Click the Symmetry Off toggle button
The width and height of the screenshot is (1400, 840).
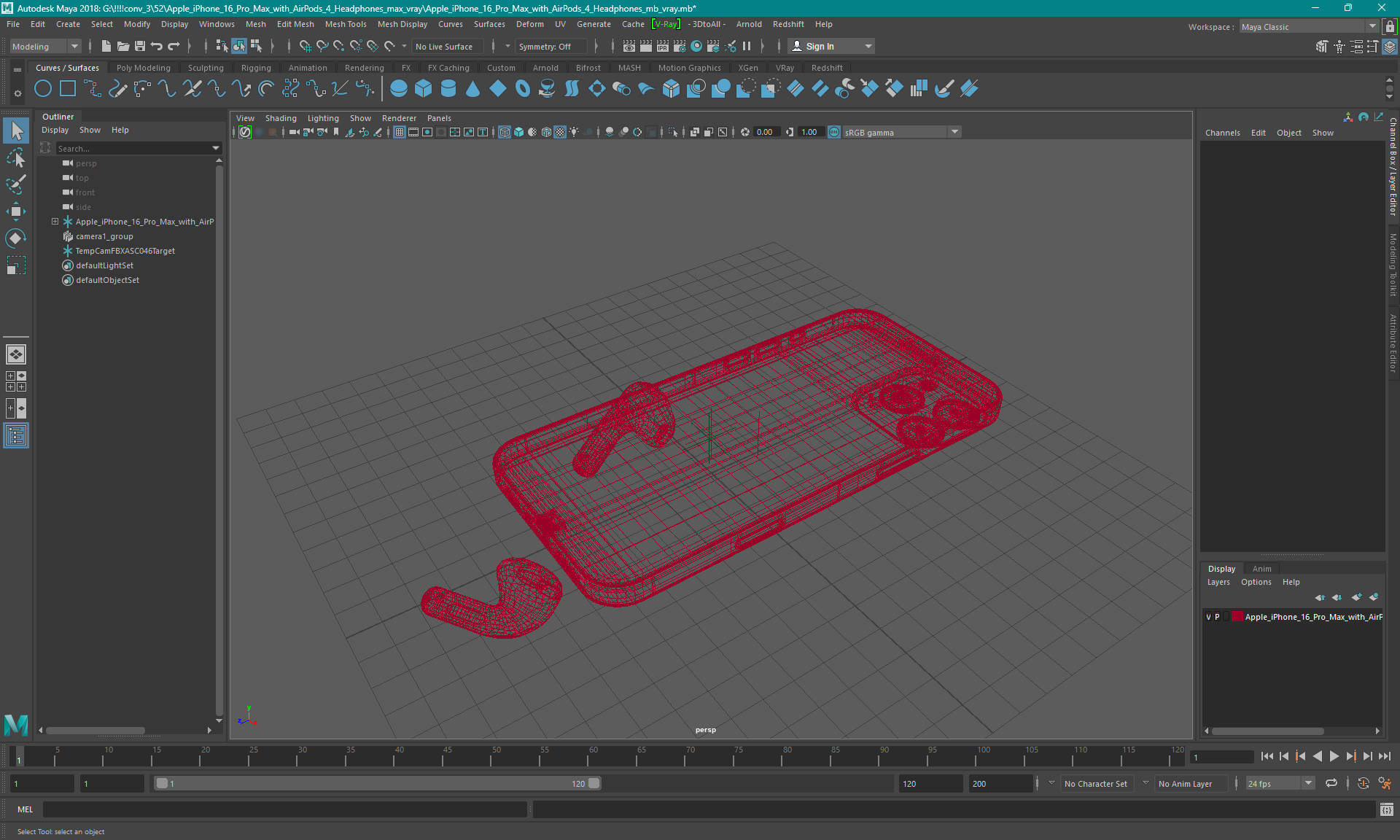pos(547,46)
